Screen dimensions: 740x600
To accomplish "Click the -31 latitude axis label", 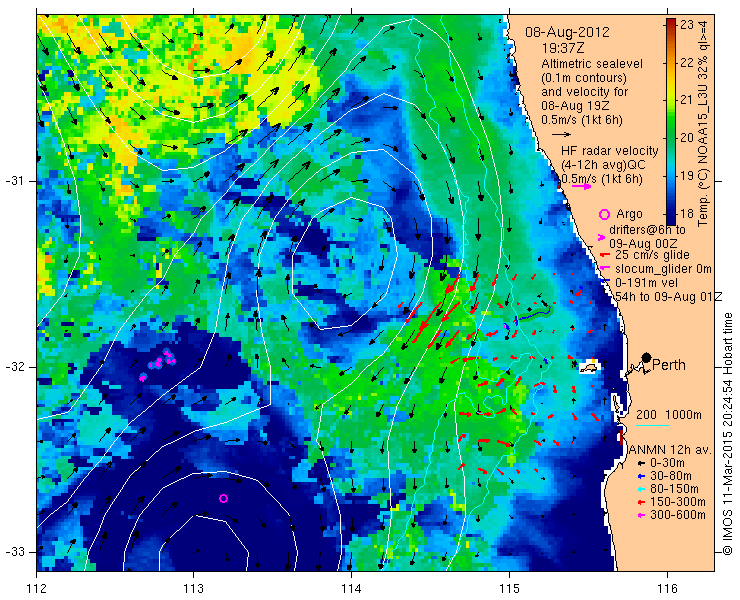I will (x=16, y=181).
